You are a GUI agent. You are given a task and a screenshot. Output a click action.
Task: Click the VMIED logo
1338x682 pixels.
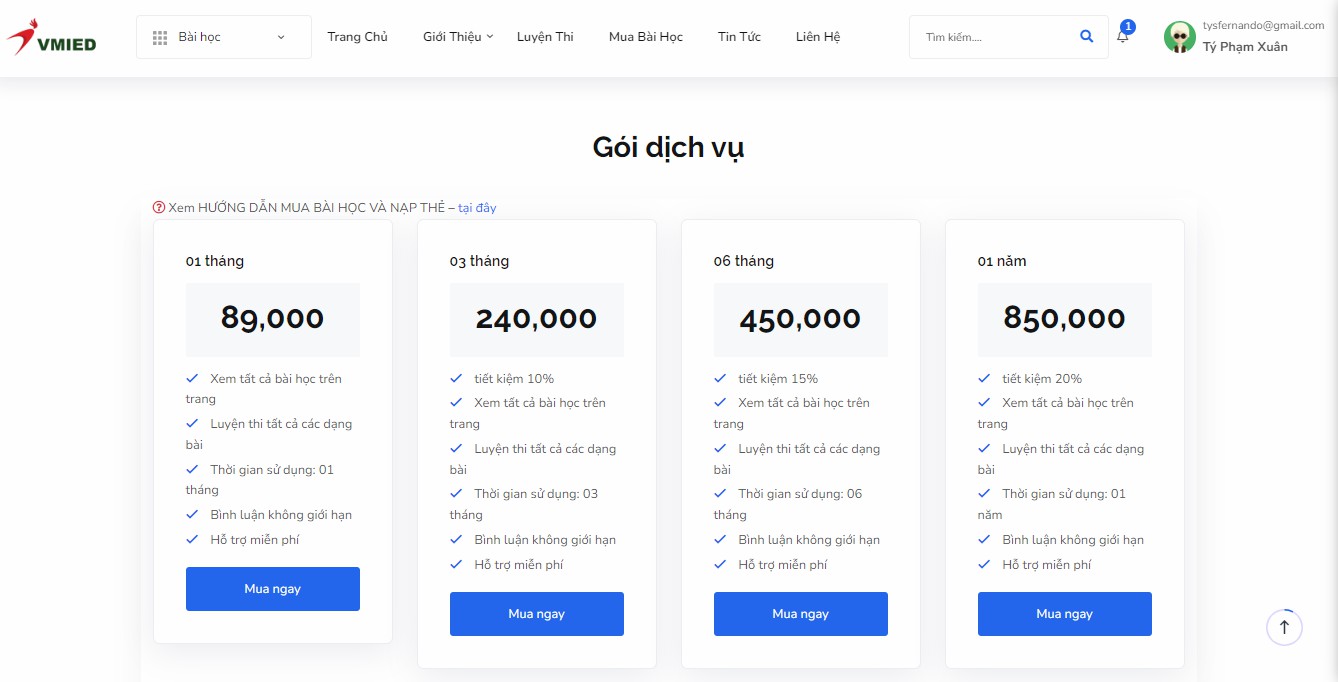click(51, 37)
